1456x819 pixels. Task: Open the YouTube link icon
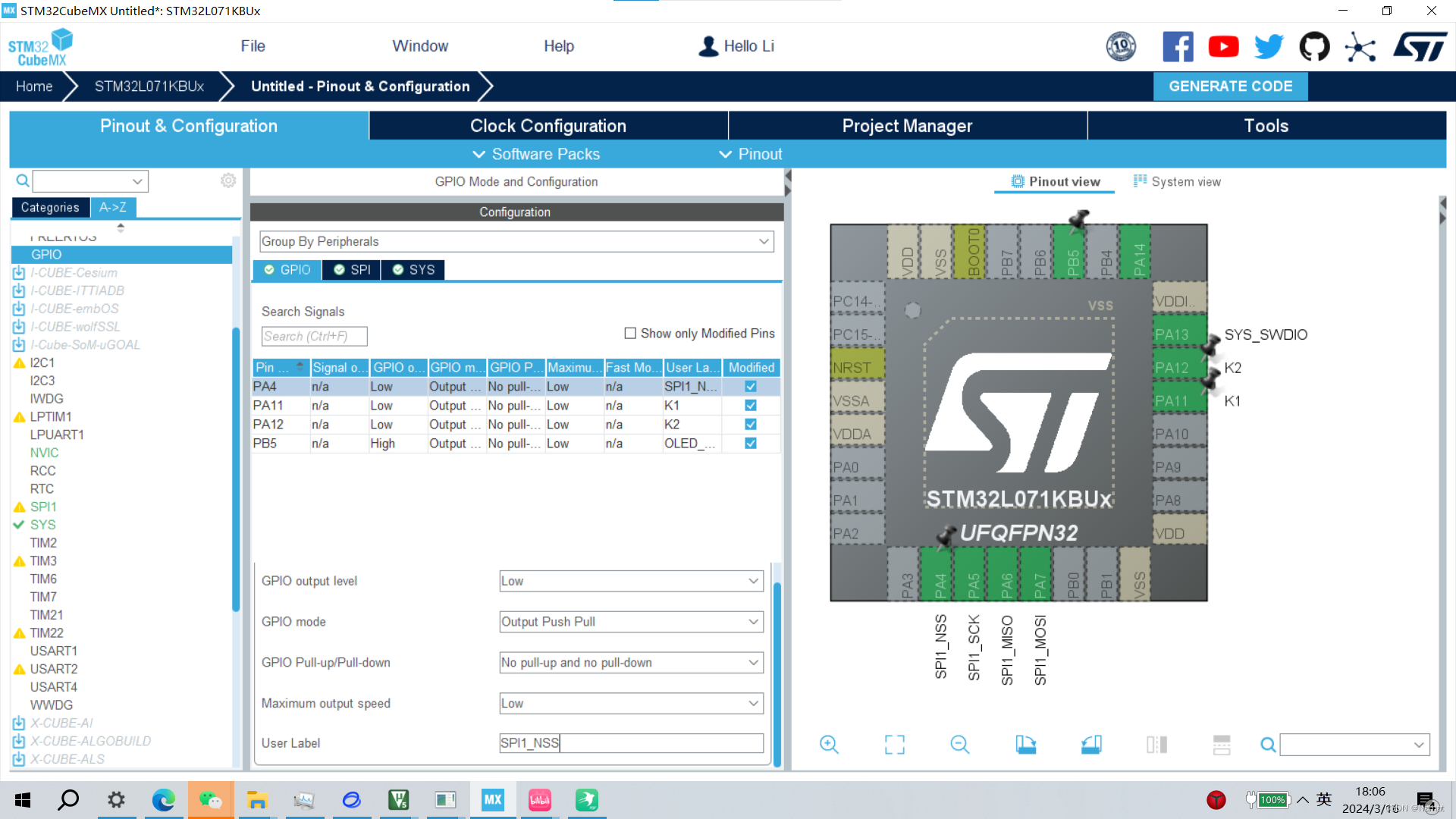coord(1223,47)
